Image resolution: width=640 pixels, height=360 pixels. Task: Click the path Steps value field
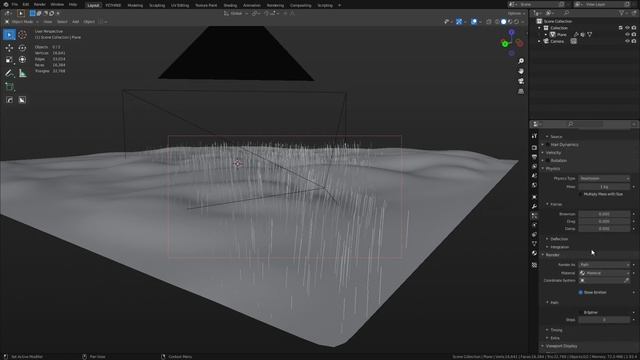(x=604, y=320)
